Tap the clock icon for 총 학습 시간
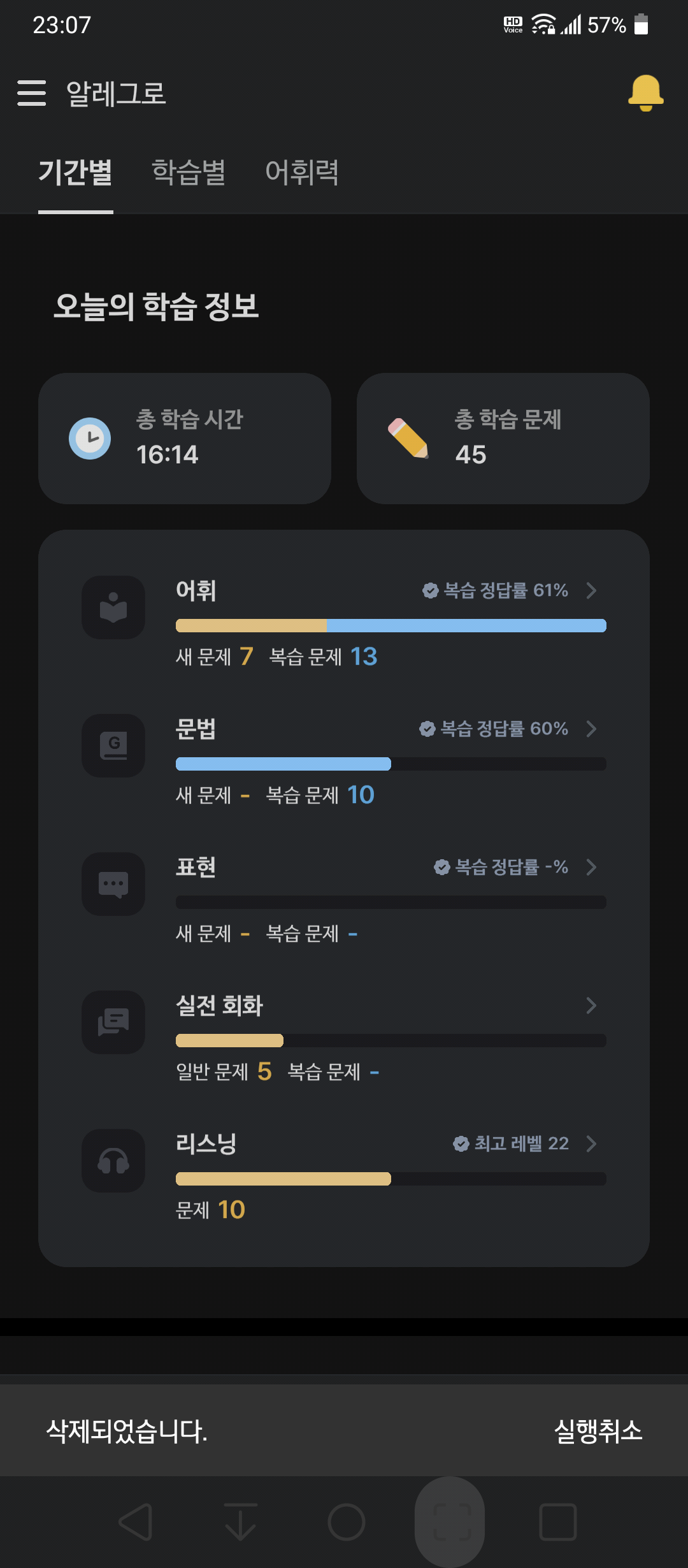This screenshot has width=688, height=1568. 90,439
